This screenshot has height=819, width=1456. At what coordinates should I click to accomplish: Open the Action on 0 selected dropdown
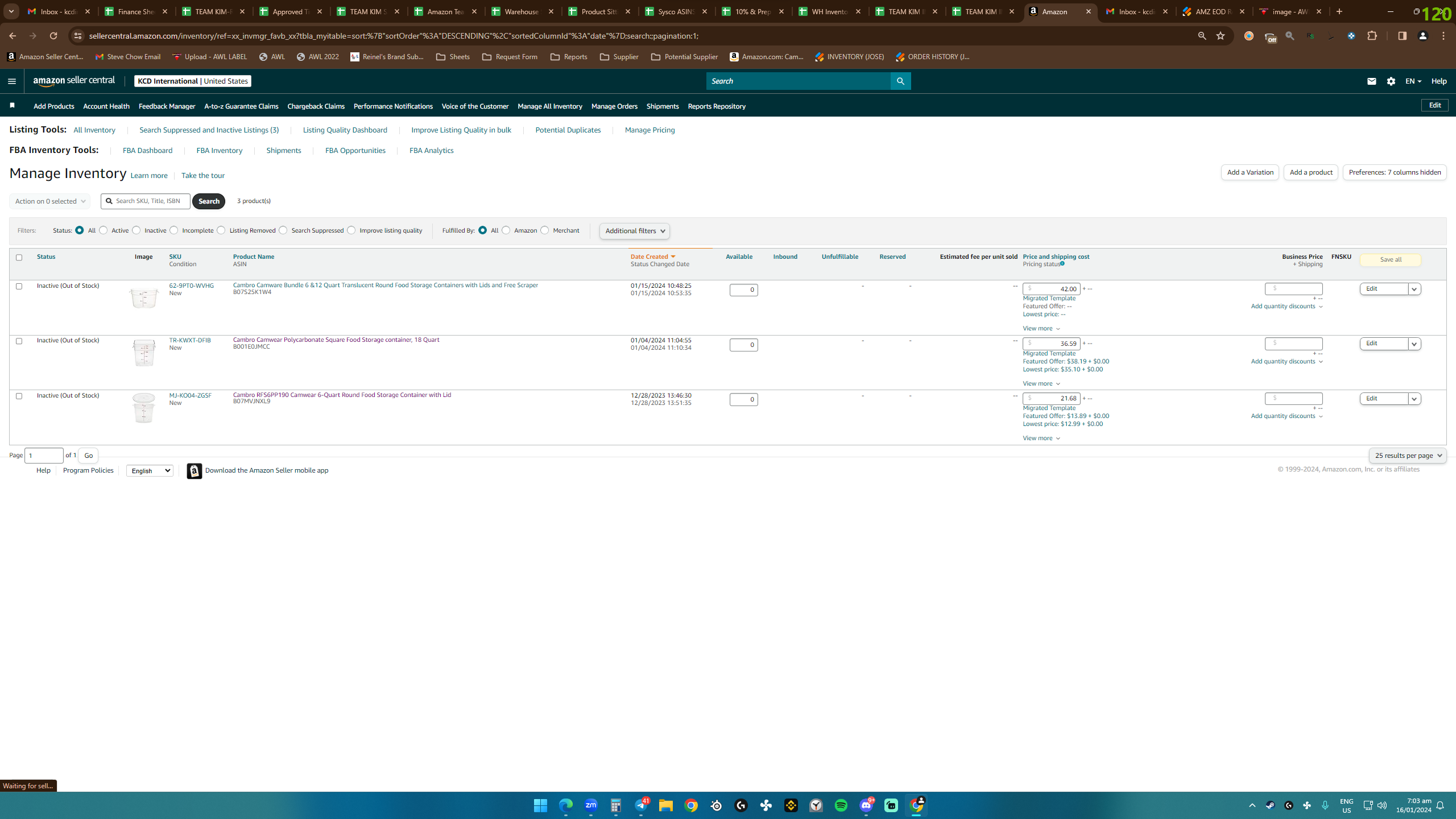(49, 201)
